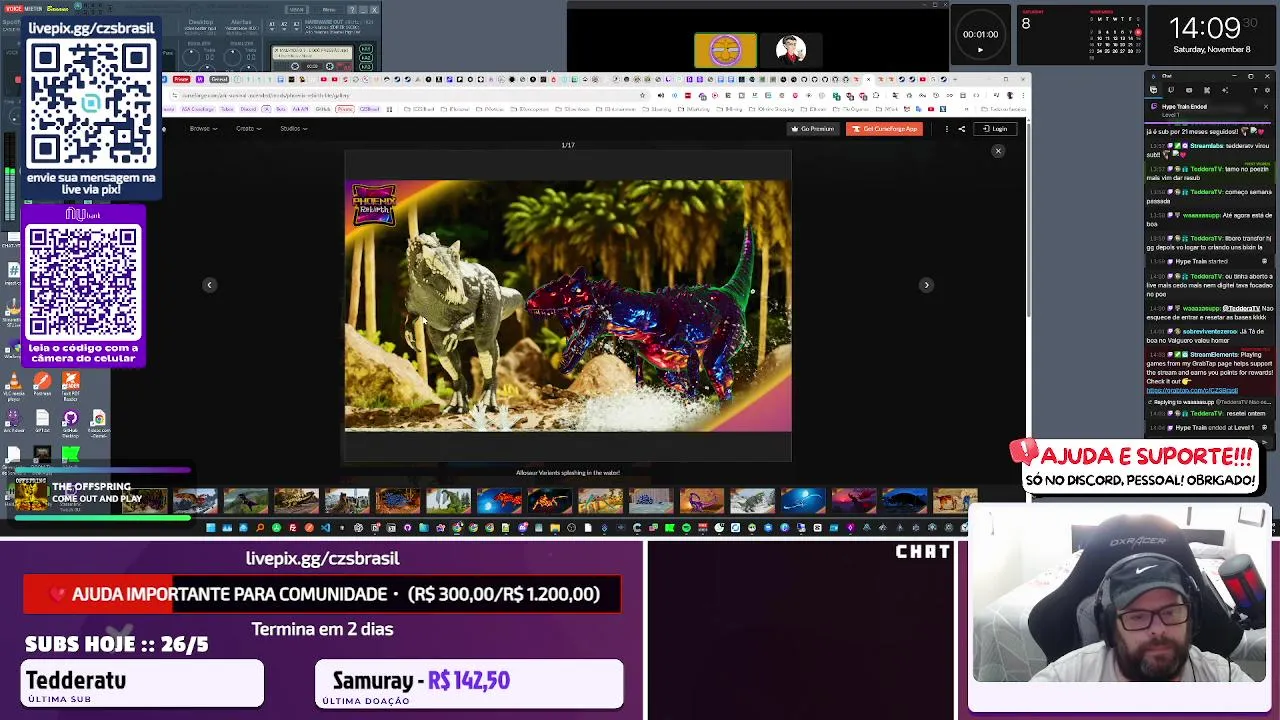1280x720 pixels.
Task: Click the Tedderatu última sub box
Action: pos(142,684)
